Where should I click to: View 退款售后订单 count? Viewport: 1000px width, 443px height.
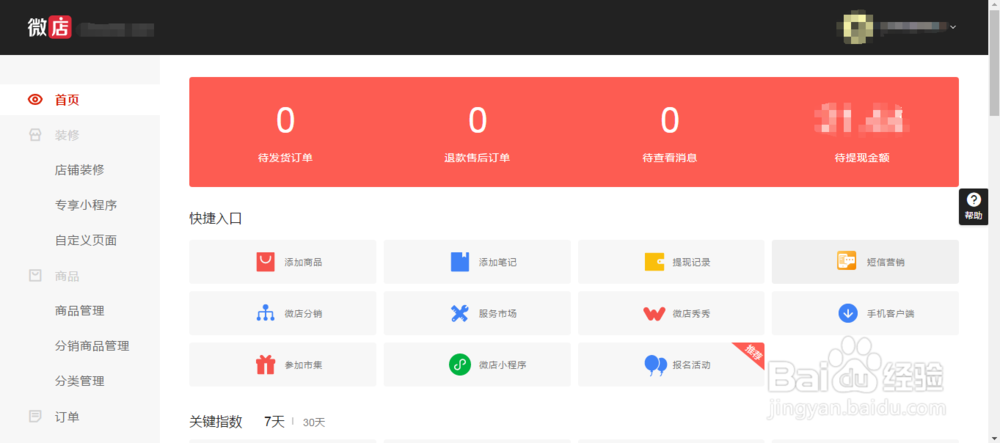click(x=477, y=120)
